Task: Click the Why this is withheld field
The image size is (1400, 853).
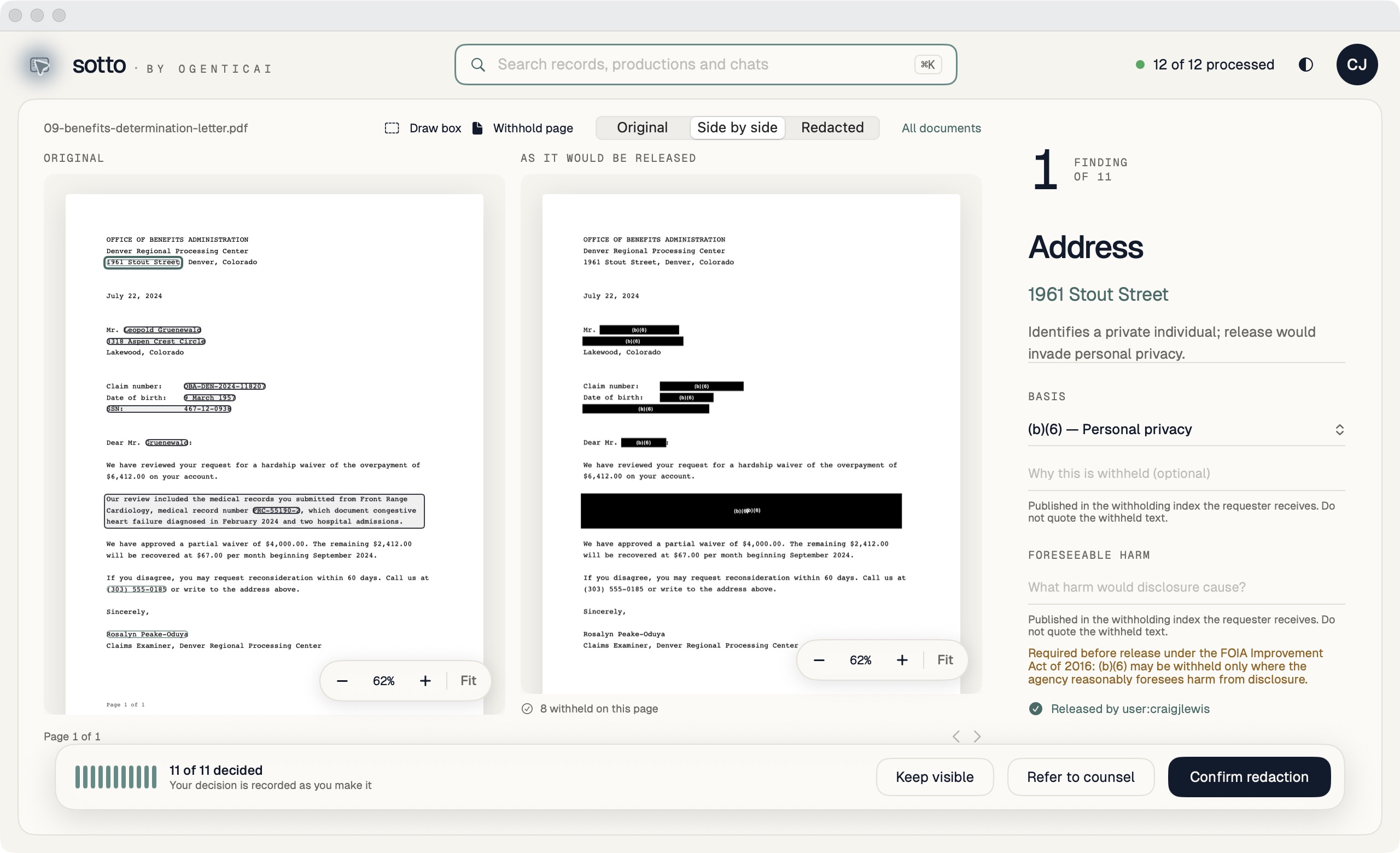Action: tap(1186, 474)
